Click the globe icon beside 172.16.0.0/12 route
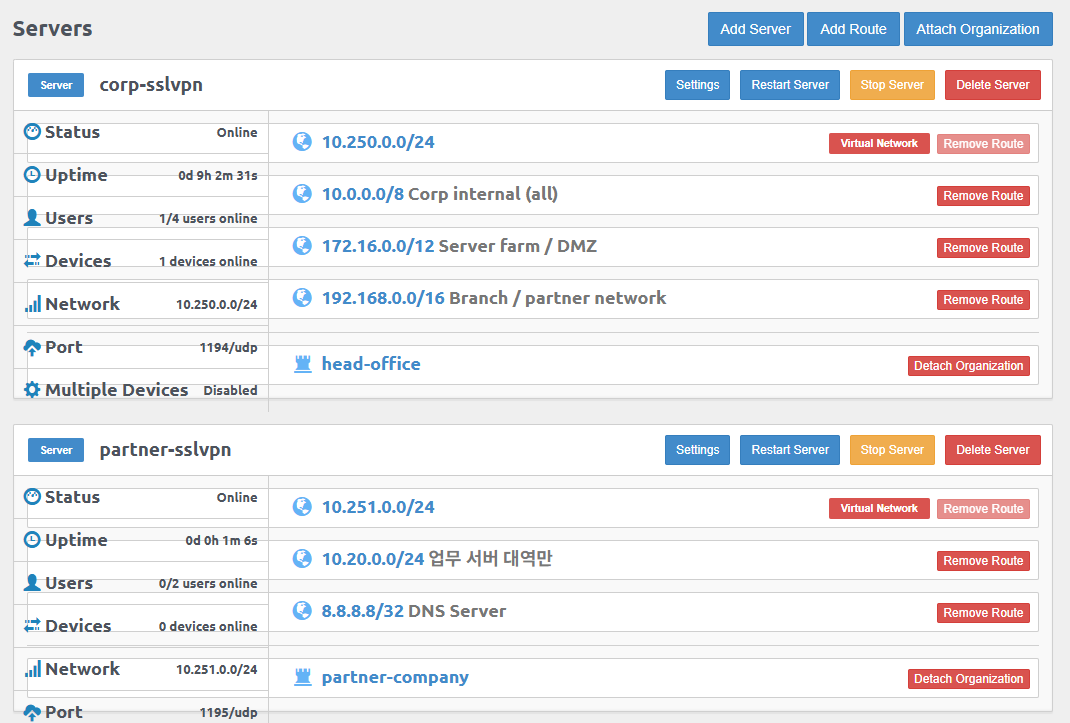 click(x=302, y=246)
